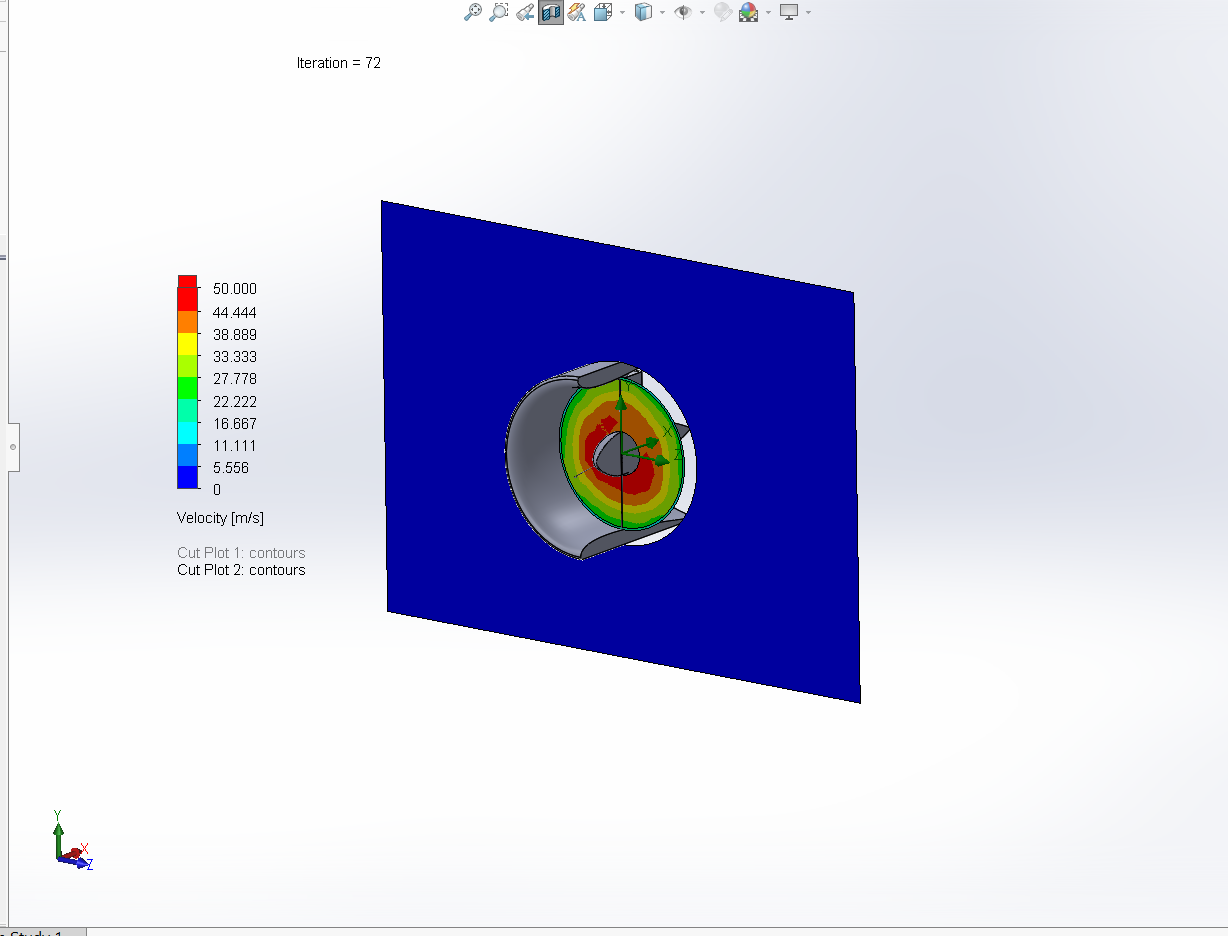1228x936 pixels.
Task: Click the cyan legend swatch near 16.667
Action: click(x=187, y=433)
